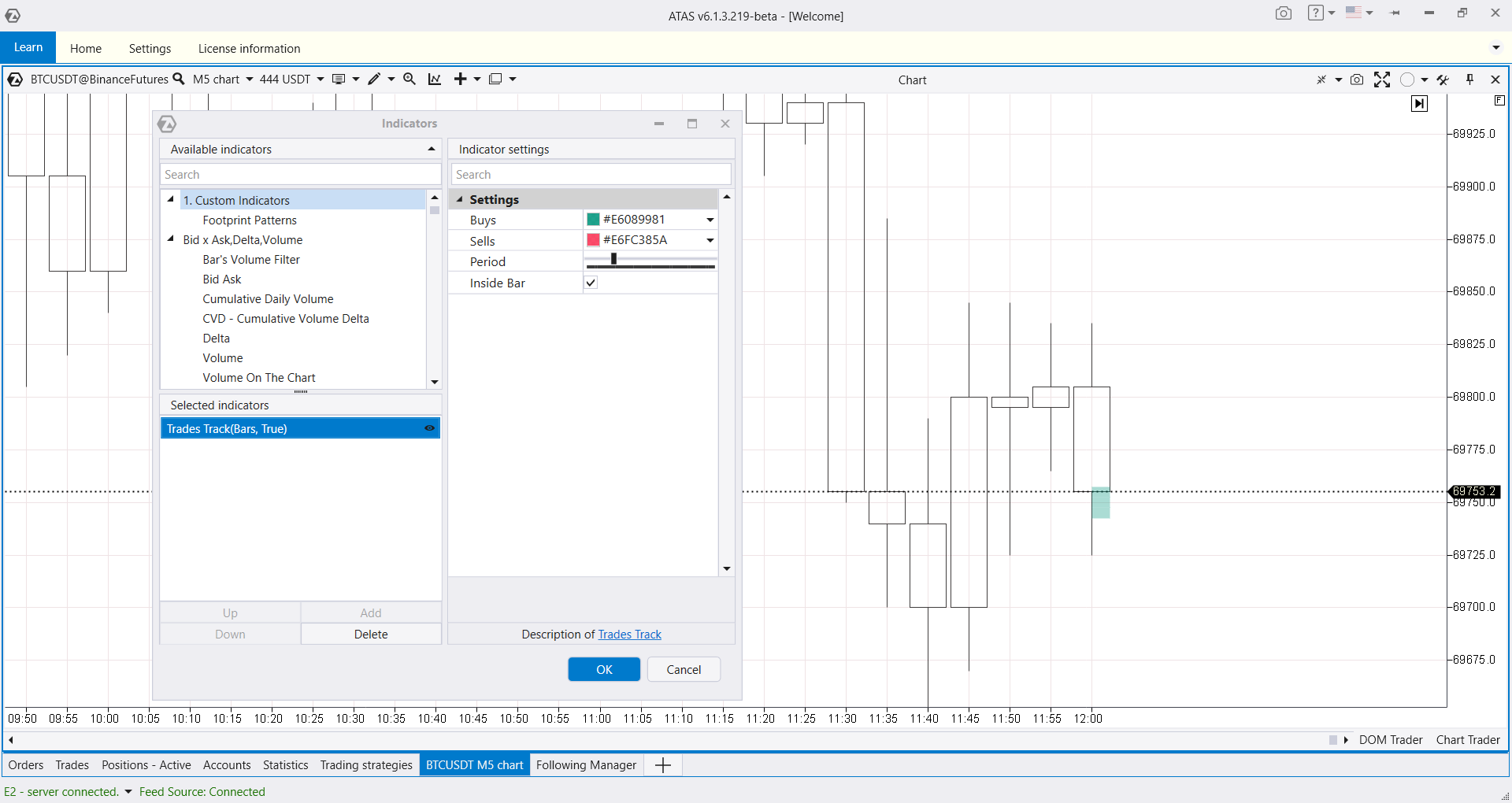
Task: Uncheck the Inside Bar checkbox
Action: [591, 283]
